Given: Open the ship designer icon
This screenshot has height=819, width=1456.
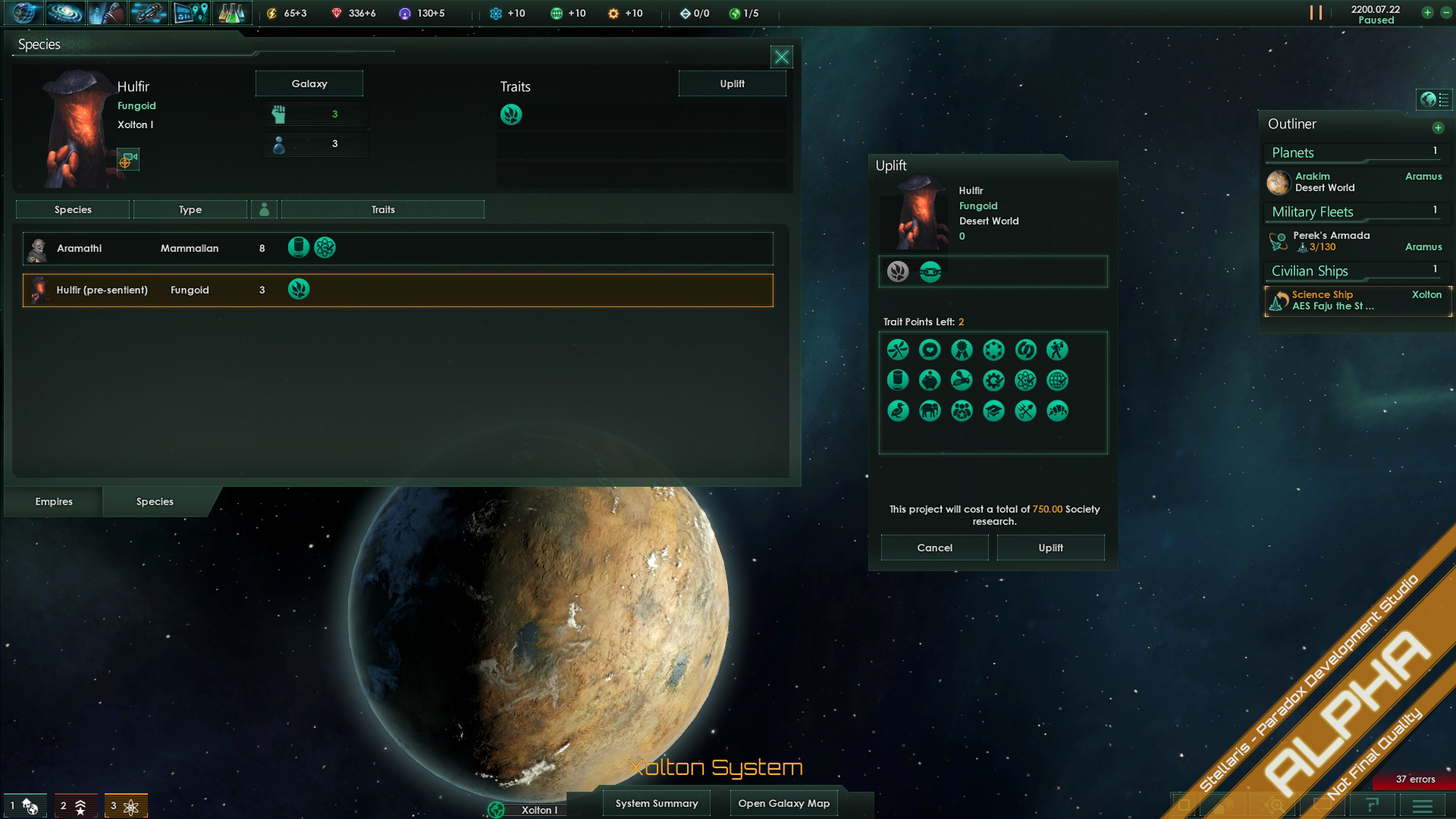Looking at the screenshot, I should 149,13.
